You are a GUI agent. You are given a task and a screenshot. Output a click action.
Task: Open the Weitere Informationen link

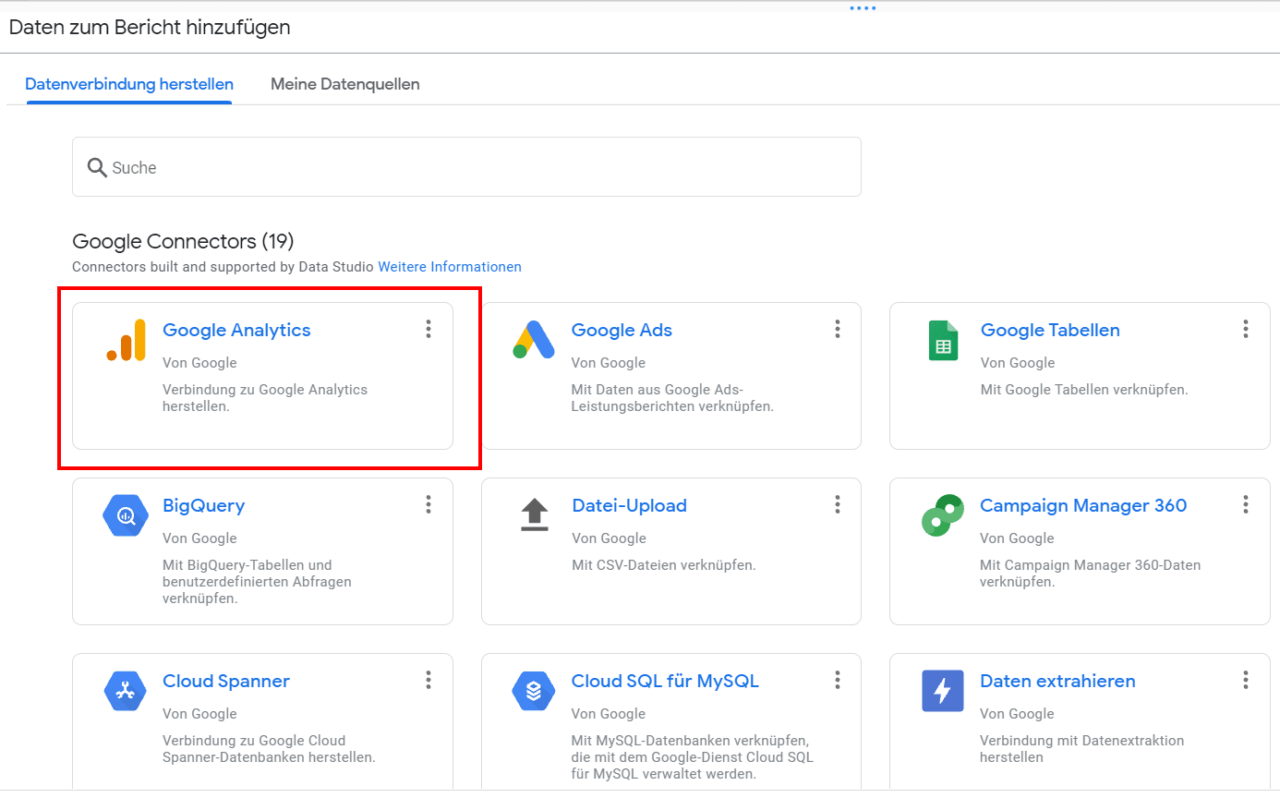[x=449, y=266]
